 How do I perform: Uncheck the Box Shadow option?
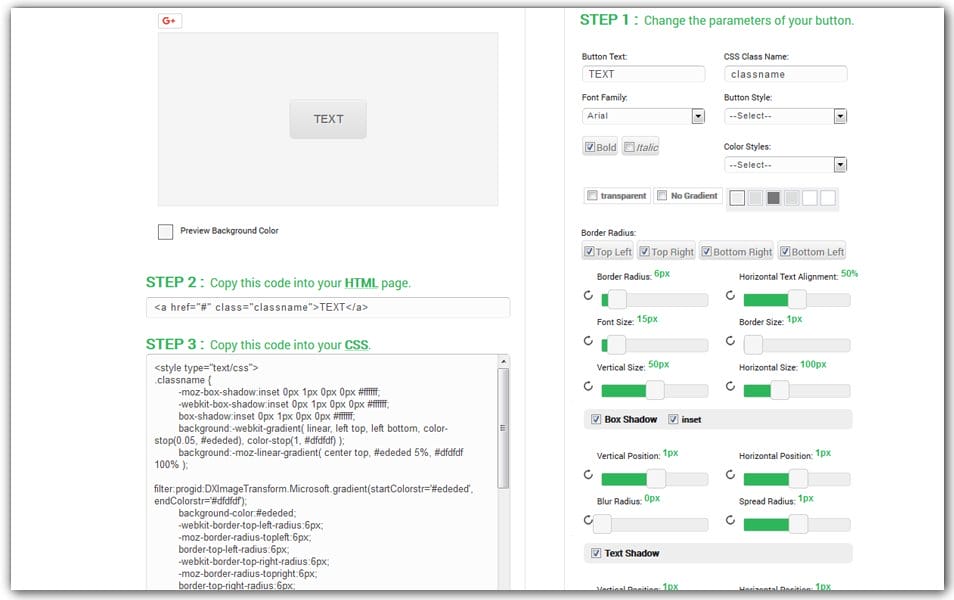(597, 419)
